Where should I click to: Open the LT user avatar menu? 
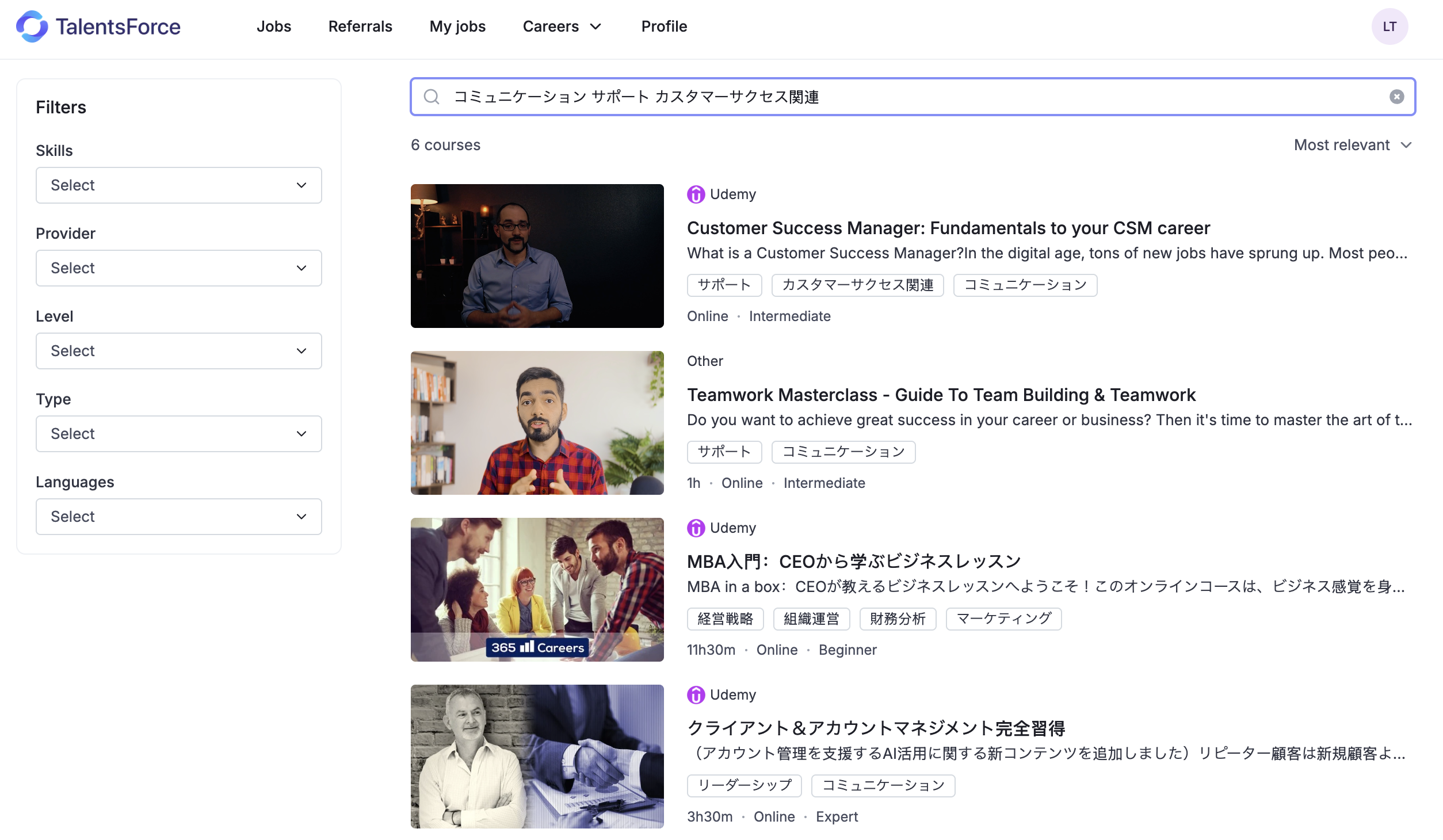1389,26
